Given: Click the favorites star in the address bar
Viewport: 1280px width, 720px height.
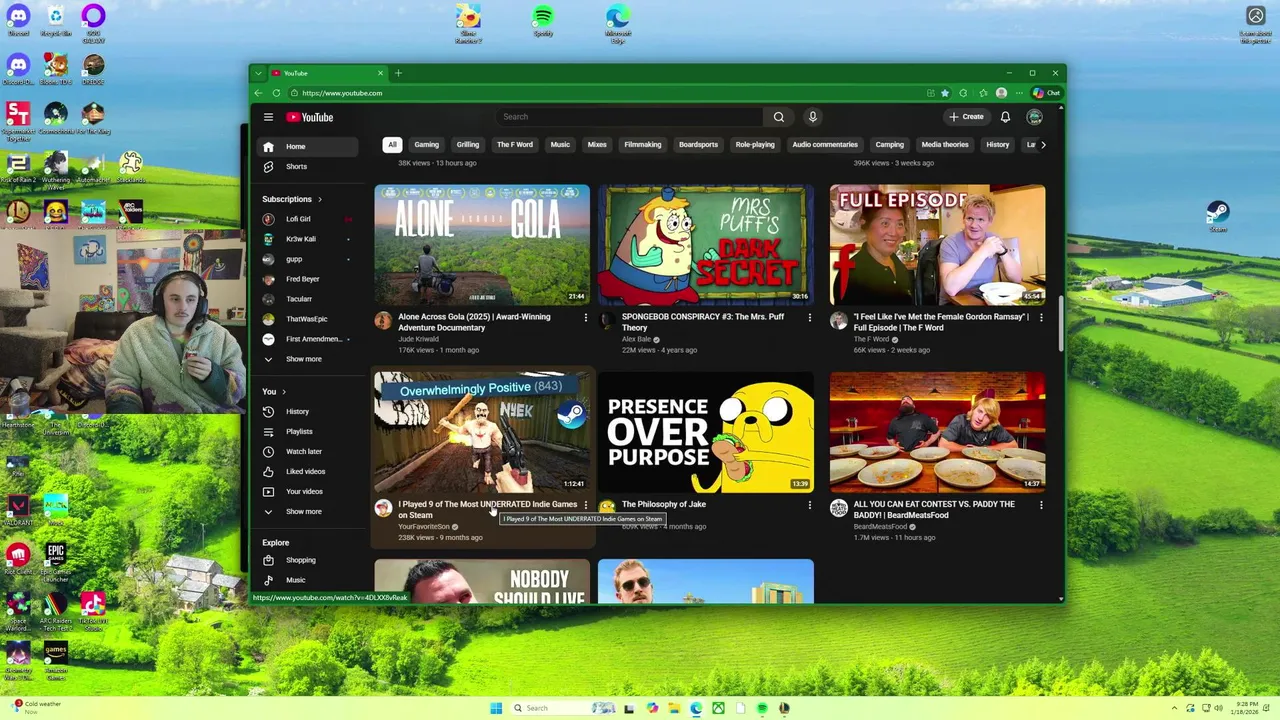Looking at the screenshot, I should point(945,93).
